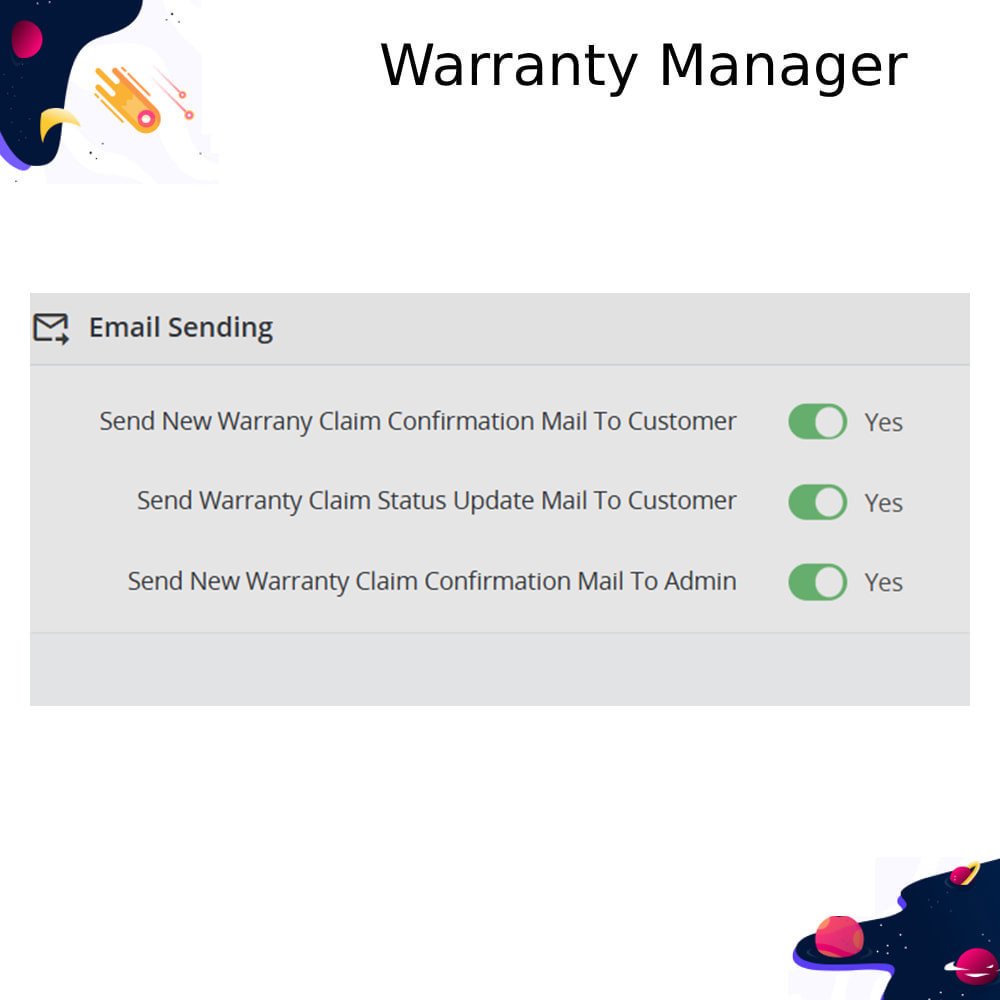Click the yellow crescent moon graphic
Screen dimensions: 1000x1000
(57, 122)
